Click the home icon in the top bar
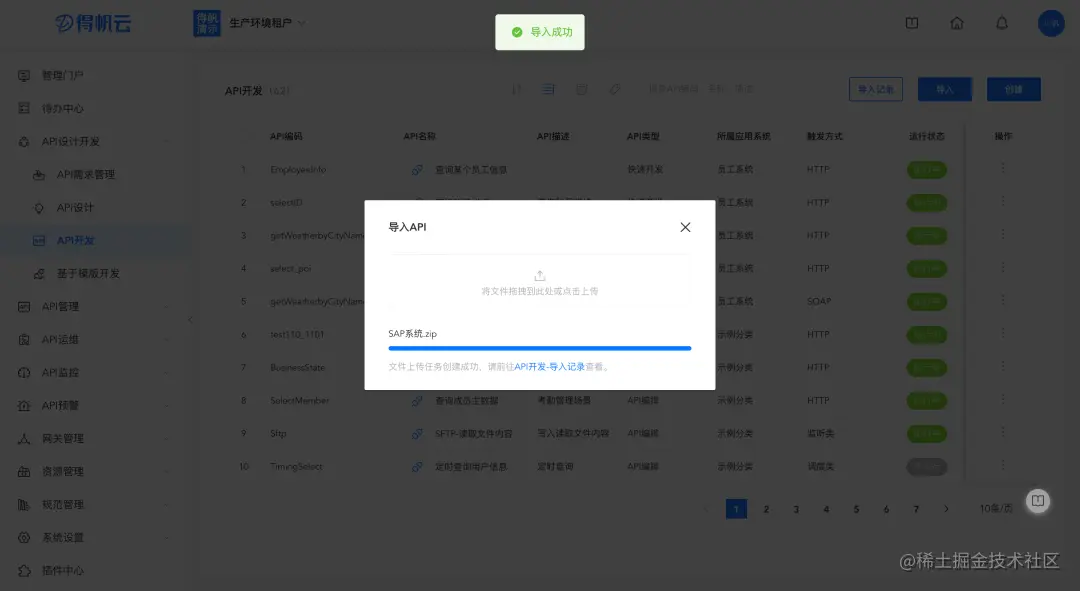Image resolution: width=1080 pixels, height=591 pixels. coord(956,22)
